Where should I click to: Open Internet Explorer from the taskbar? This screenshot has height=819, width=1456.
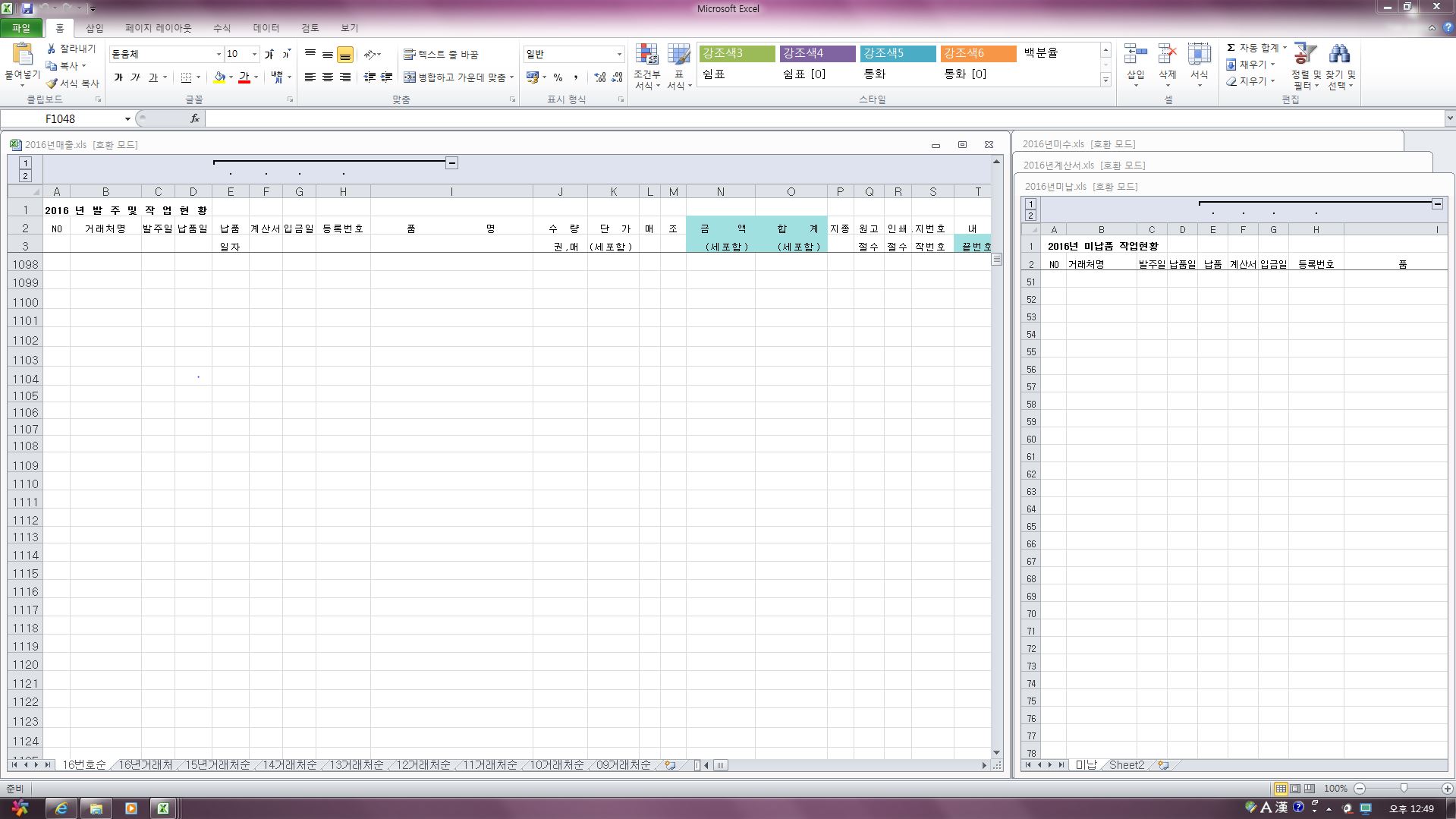(x=61, y=808)
